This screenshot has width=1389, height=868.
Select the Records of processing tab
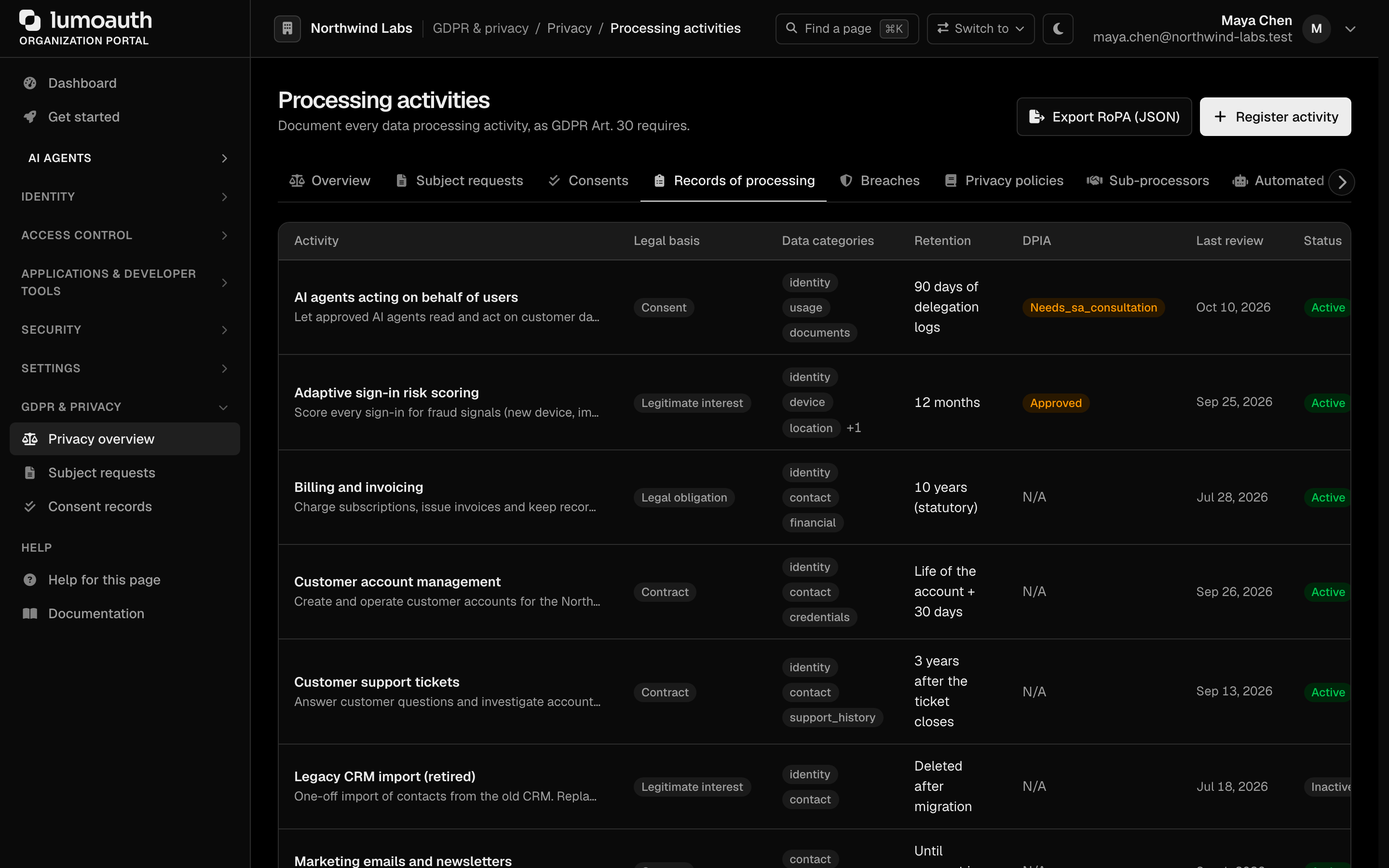click(734, 181)
